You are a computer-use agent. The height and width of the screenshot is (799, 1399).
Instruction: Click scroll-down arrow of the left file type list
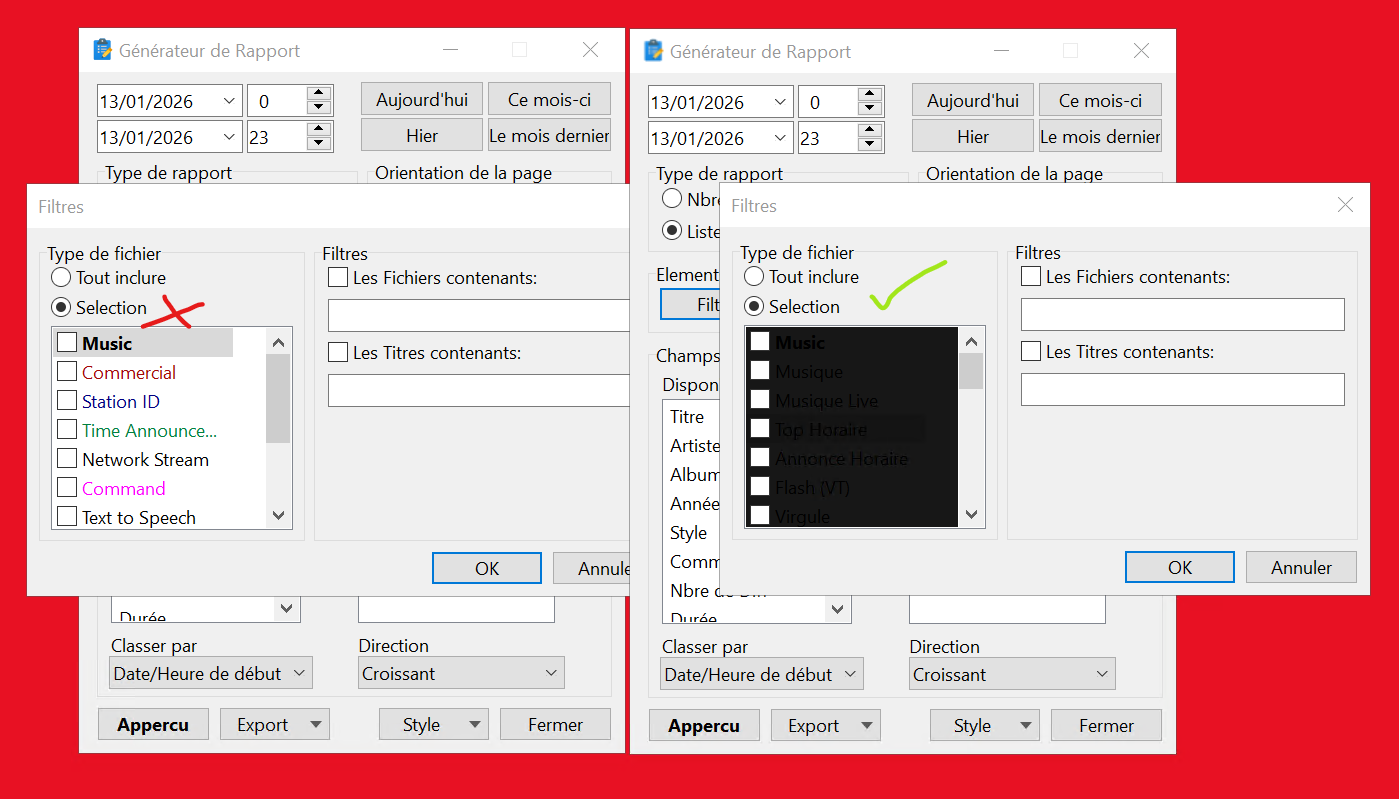tap(279, 516)
